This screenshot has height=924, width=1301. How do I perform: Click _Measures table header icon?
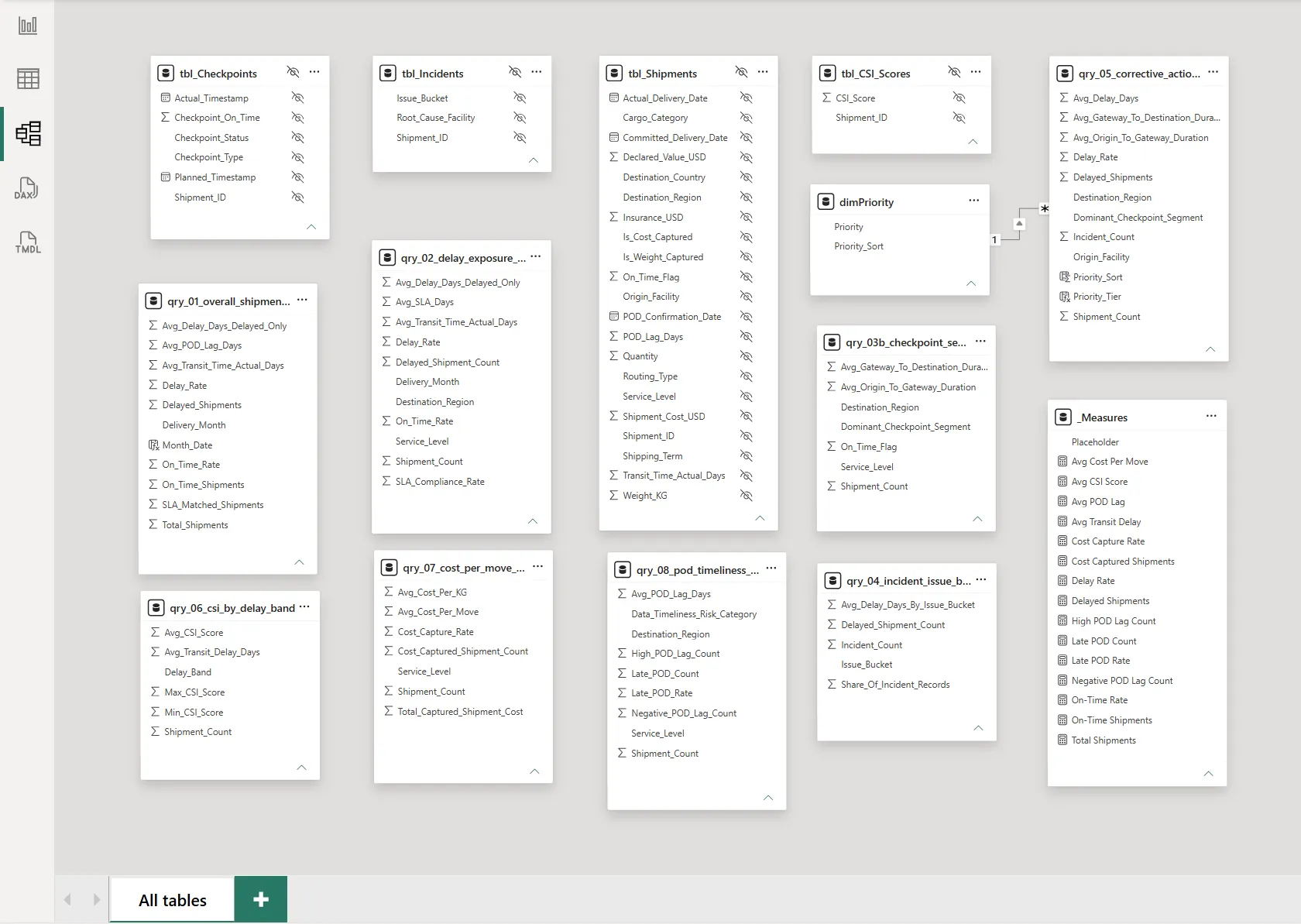(1063, 417)
